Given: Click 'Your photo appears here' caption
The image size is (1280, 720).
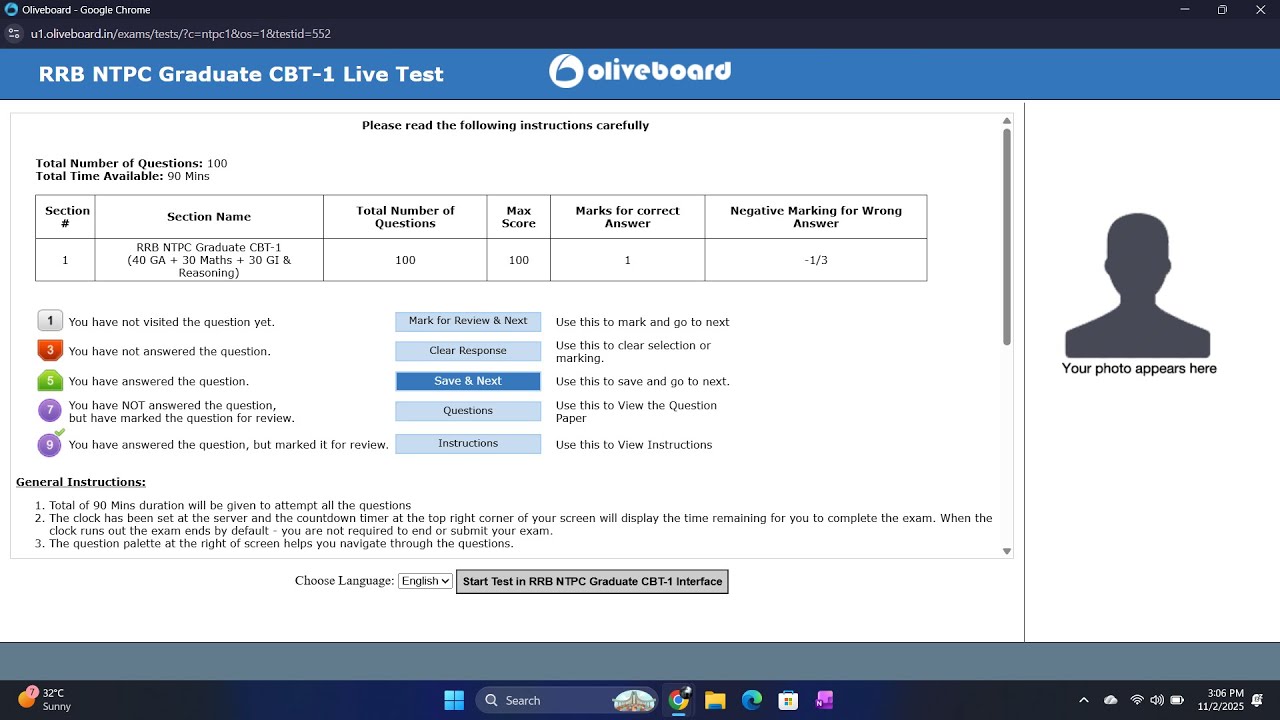Looking at the screenshot, I should [x=1139, y=368].
